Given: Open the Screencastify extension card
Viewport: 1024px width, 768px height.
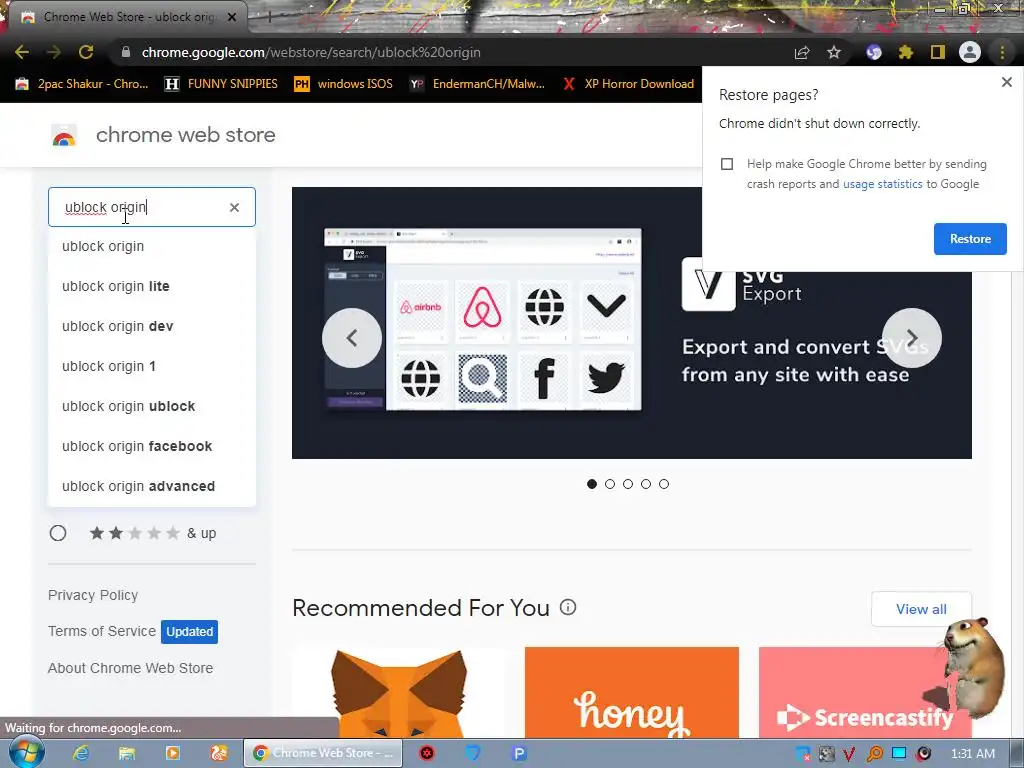Looking at the screenshot, I should coord(865,692).
